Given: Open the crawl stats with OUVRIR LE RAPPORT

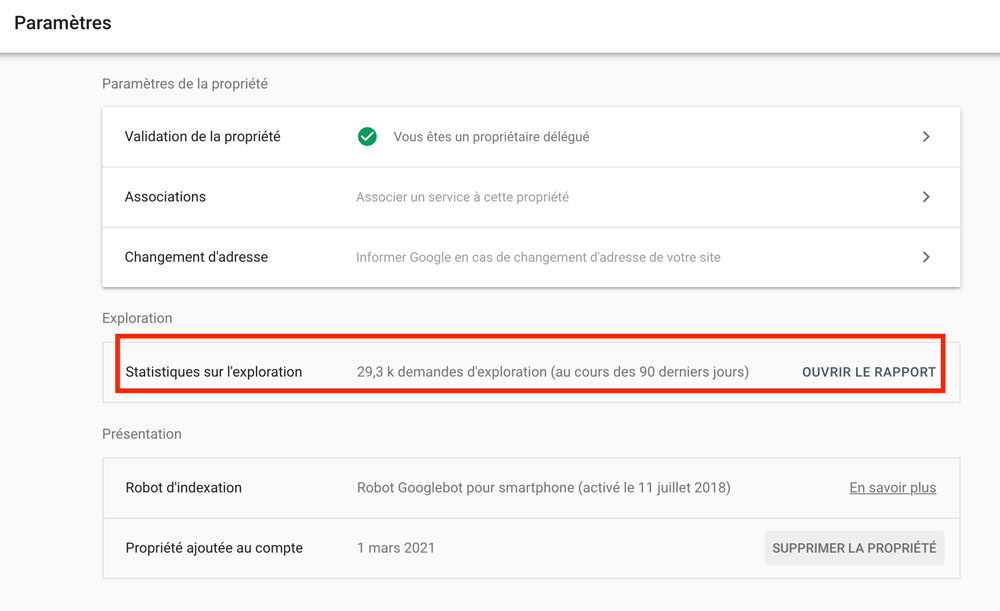Looking at the screenshot, I should [869, 372].
